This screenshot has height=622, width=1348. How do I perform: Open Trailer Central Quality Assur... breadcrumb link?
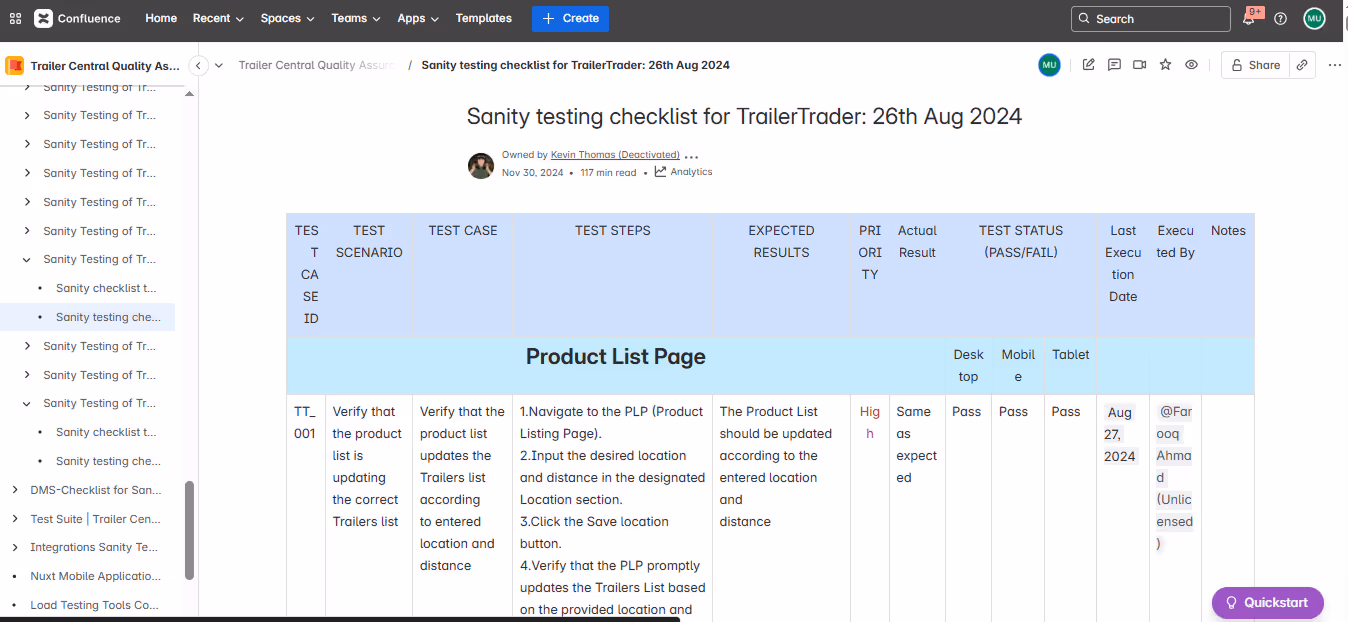click(x=316, y=65)
